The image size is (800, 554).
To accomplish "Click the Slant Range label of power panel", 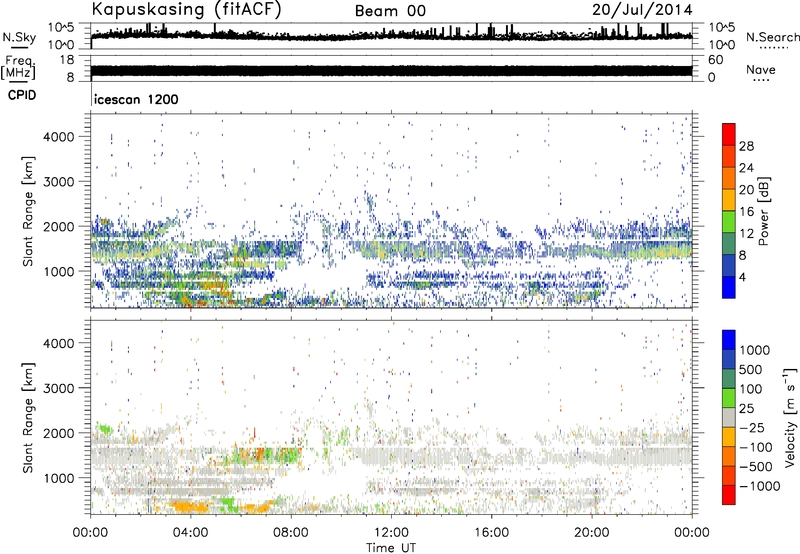I will 28,211.
